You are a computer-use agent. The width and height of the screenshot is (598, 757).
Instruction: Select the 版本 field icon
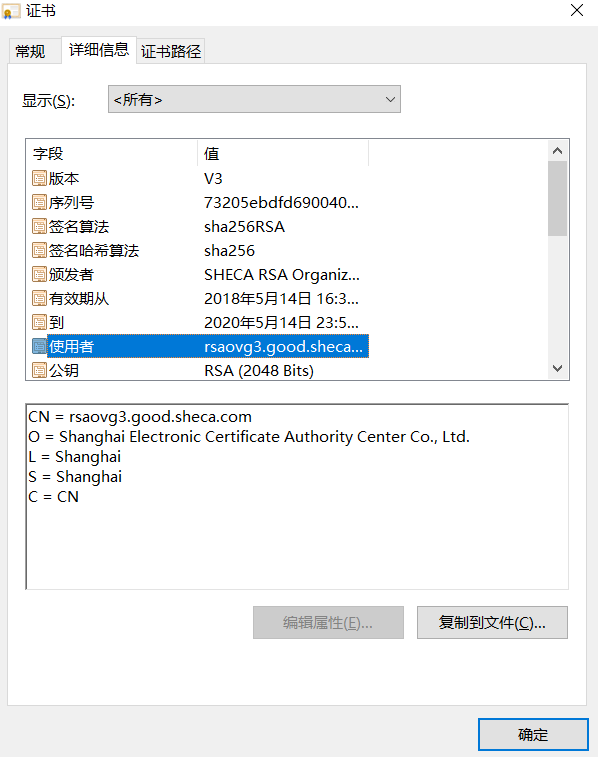[39, 179]
